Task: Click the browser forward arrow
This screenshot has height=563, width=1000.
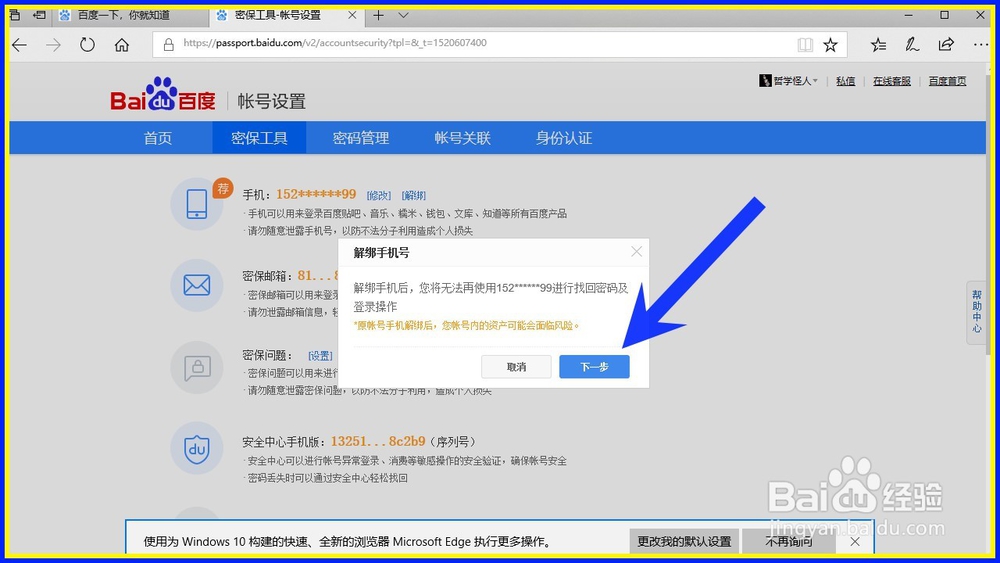Action: tap(54, 45)
